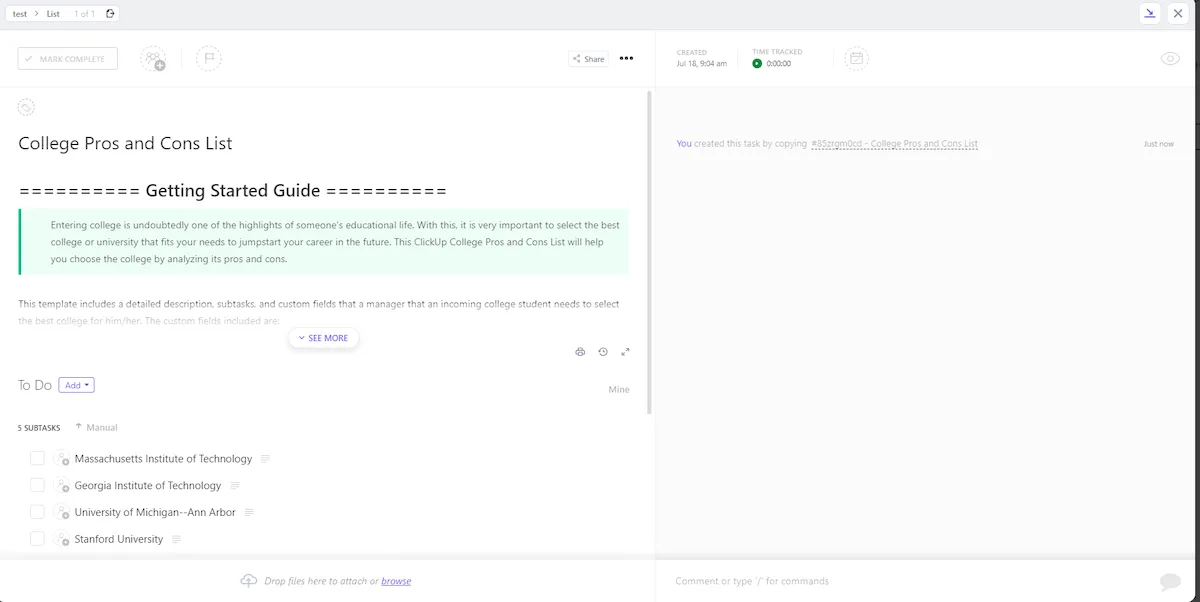Click the Getting Started Guide heading
The width and height of the screenshot is (1200, 602).
[233, 191]
